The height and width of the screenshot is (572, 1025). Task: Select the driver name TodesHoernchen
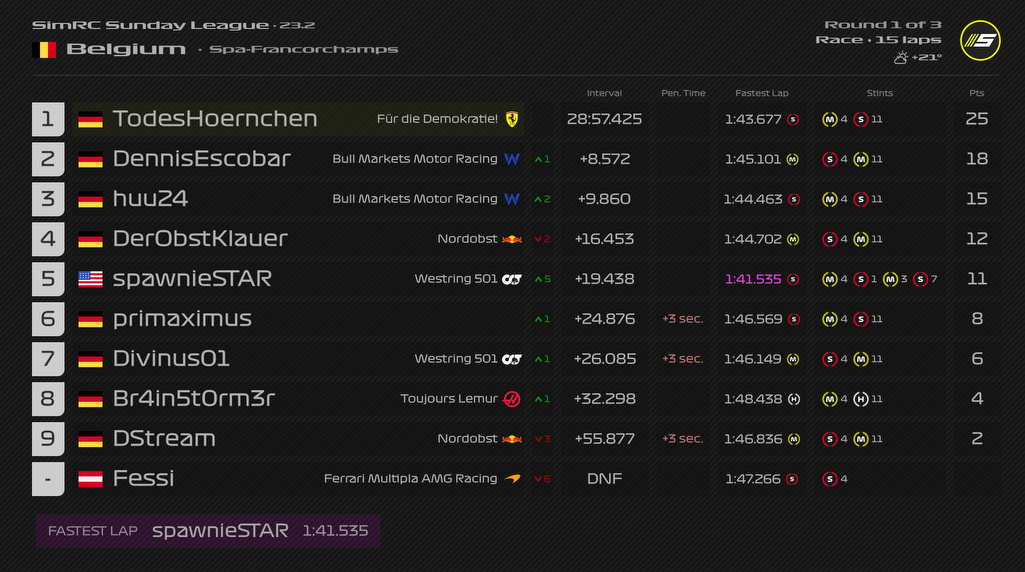(215, 119)
